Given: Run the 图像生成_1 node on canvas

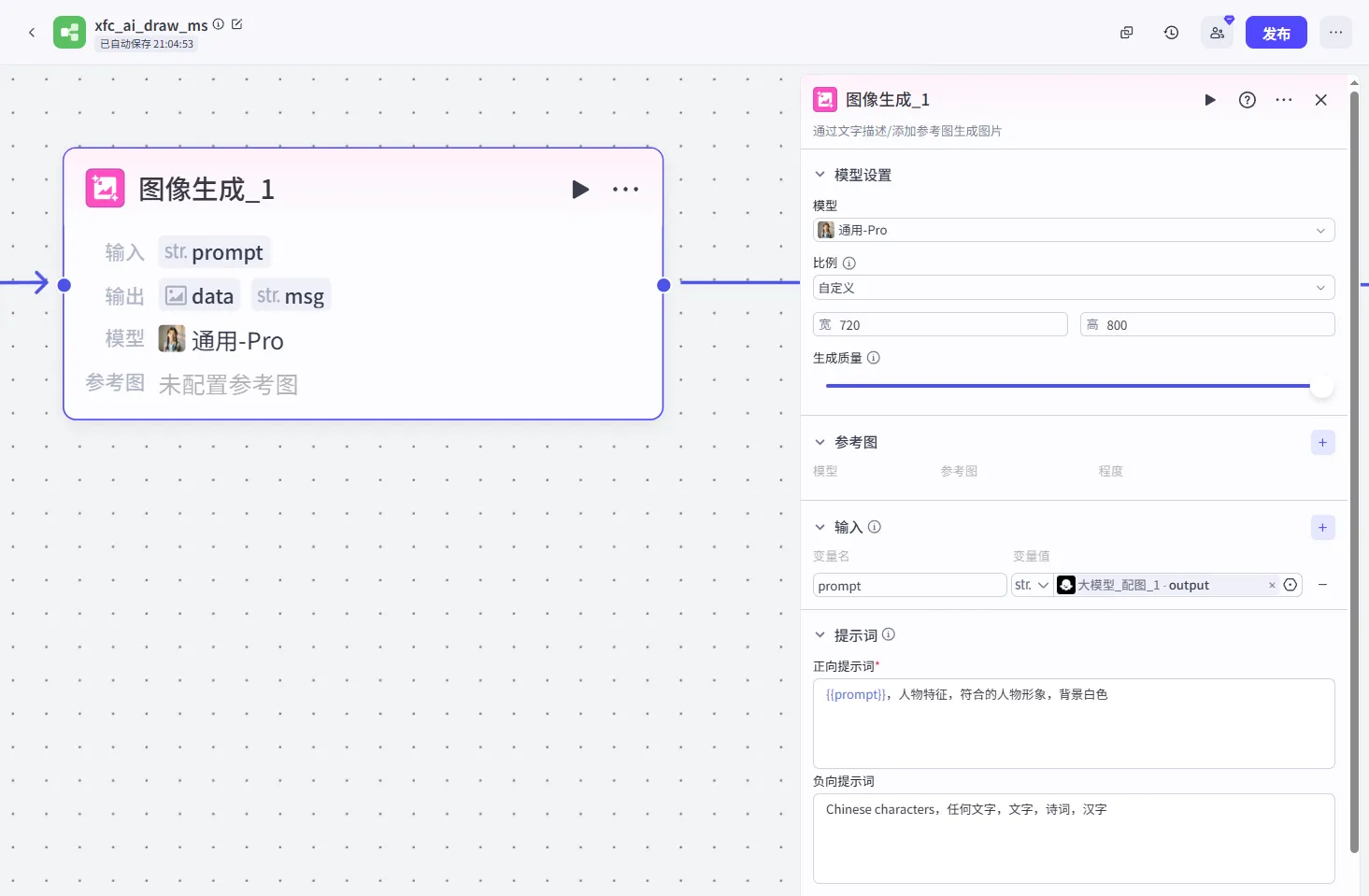Looking at the screenshot, I should pyautogui.click(x=580, y=190).
